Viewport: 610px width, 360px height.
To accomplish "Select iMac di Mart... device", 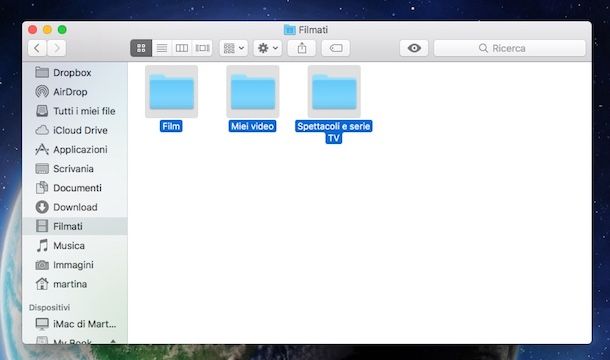I will pos(75,324).
